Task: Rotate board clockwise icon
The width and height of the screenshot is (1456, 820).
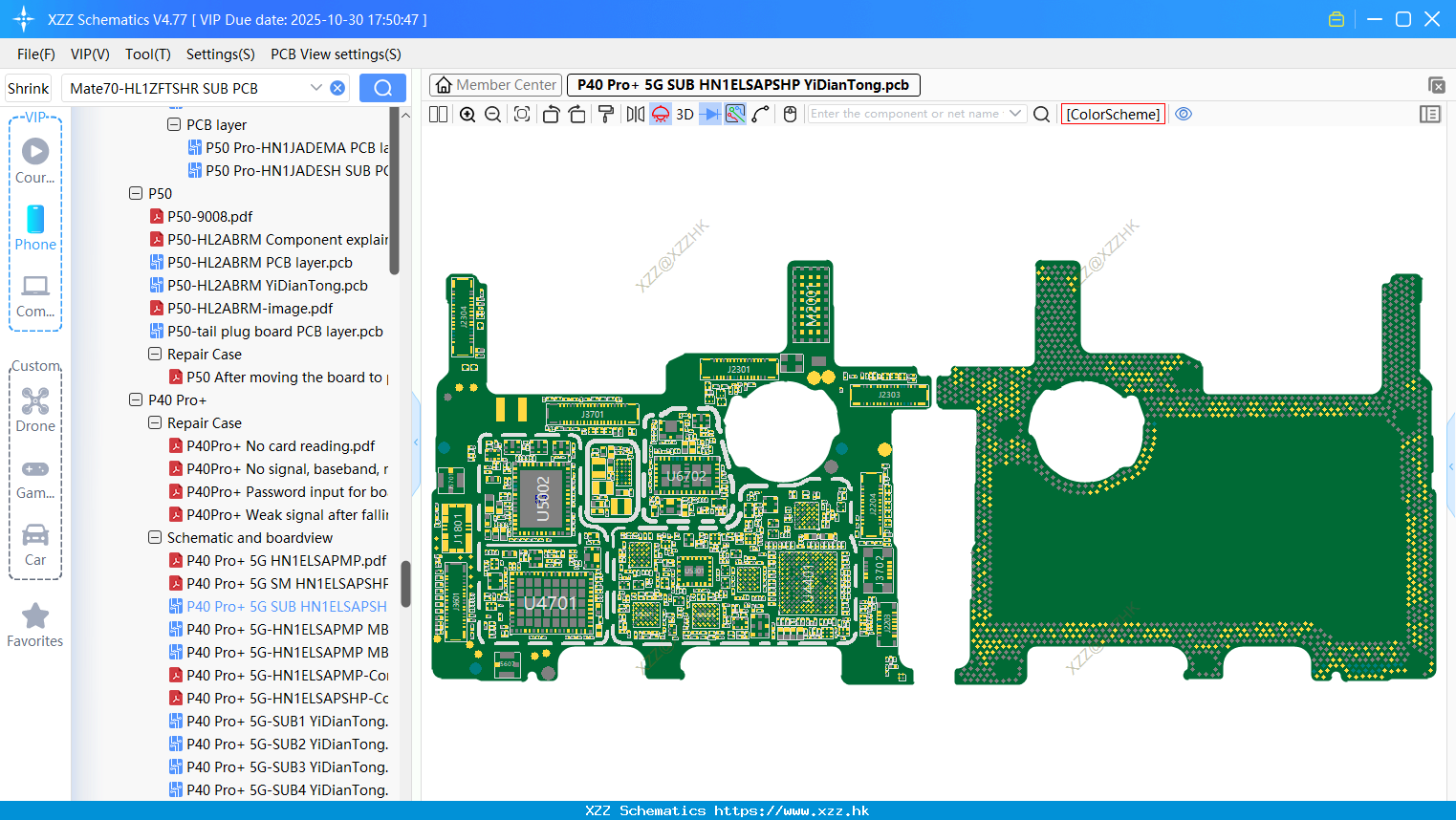Action: (576, 114)
